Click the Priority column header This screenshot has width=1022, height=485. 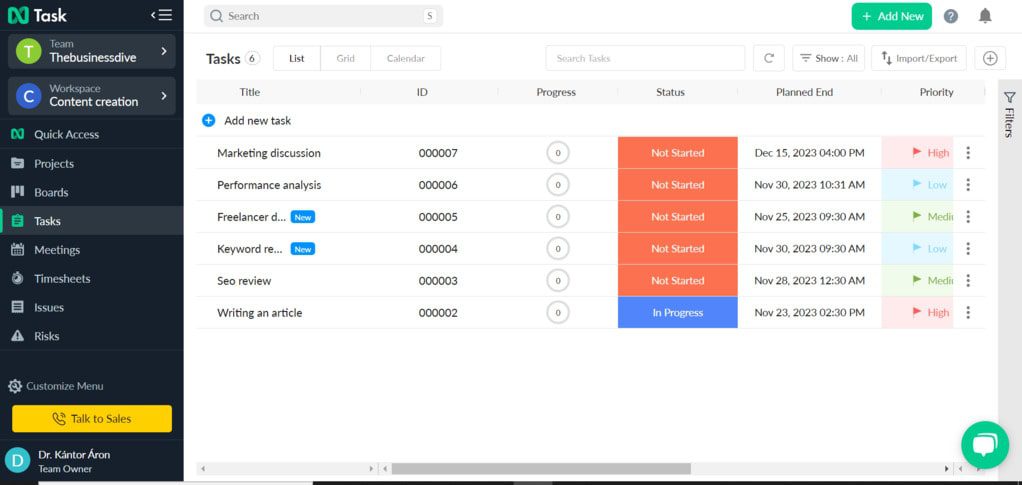click(937, 92)
